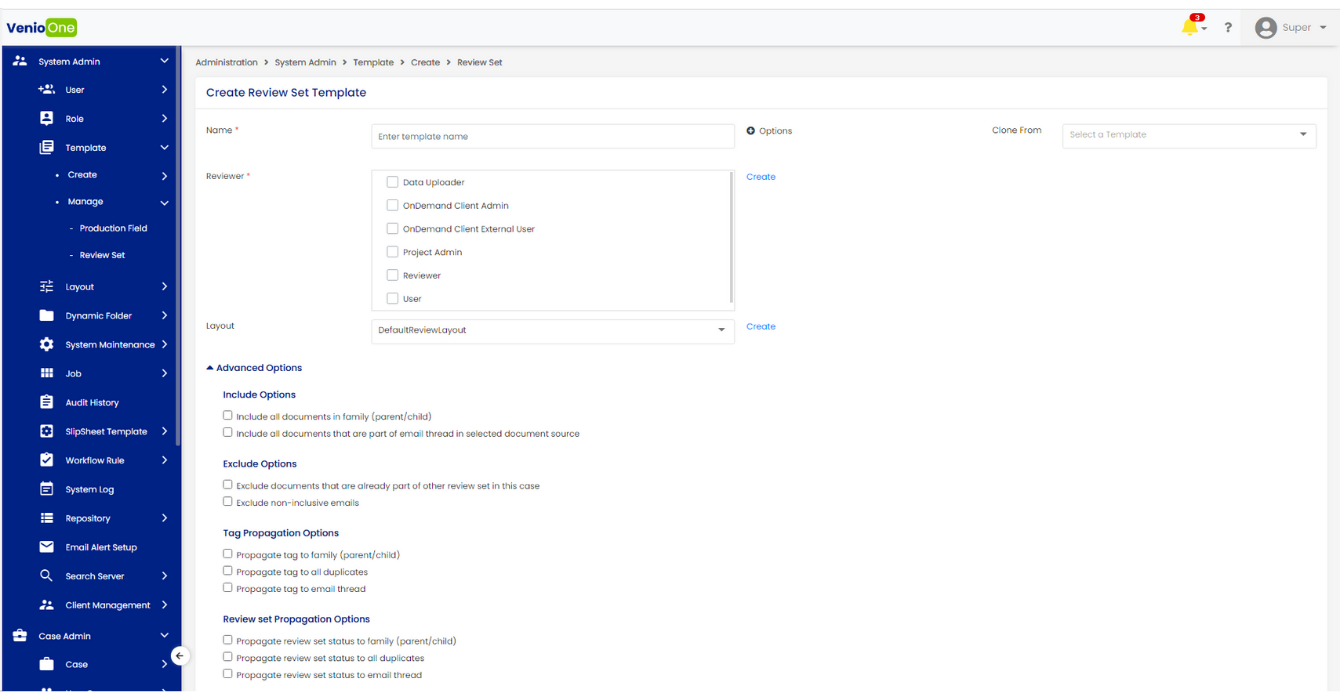
Task: Click the Options button beside Name
Action: (769, 131)
